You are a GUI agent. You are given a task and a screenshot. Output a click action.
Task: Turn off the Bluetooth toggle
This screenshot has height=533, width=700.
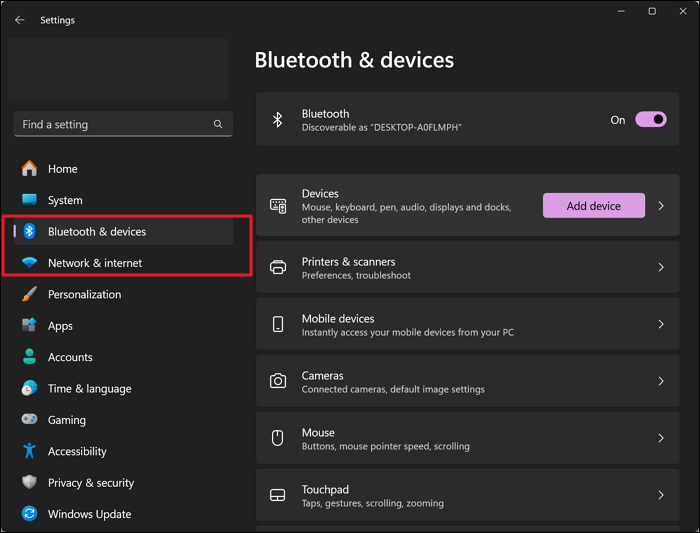651,120
